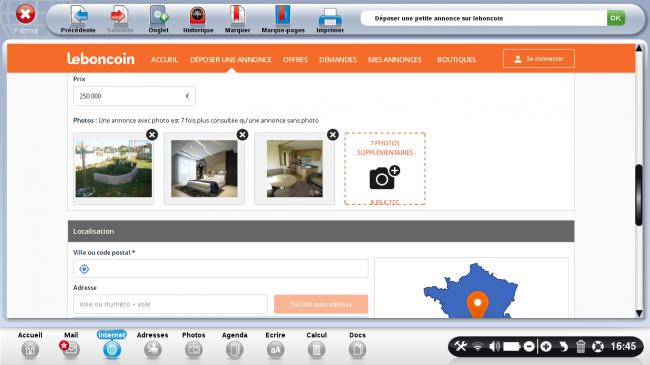This screenshot has width=650, height=365.
Task: Click the trash bin tray icon
Action: tap(580, 346)
